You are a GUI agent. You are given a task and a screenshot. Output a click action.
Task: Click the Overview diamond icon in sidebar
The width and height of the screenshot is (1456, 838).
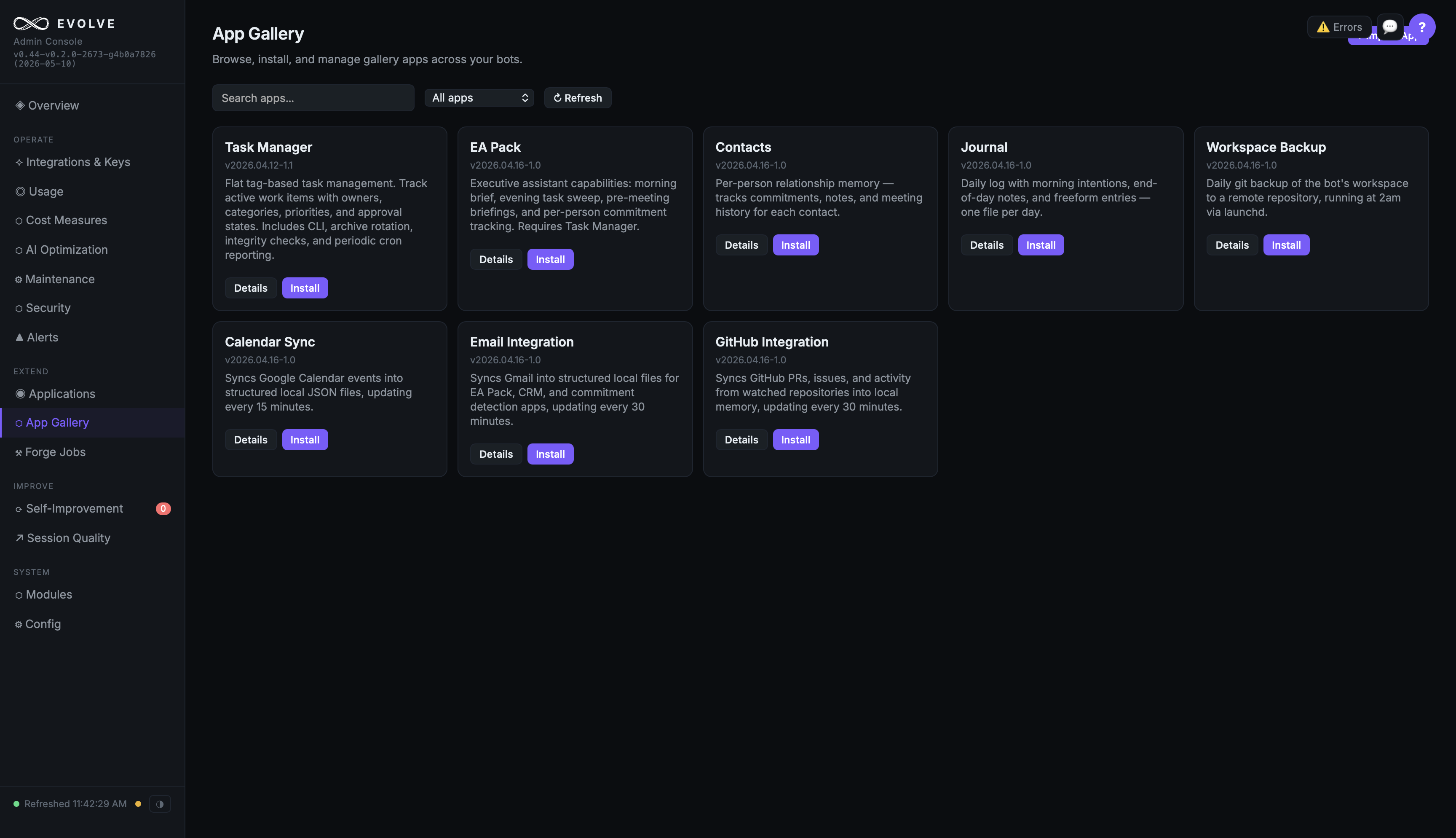coord(19,105)
